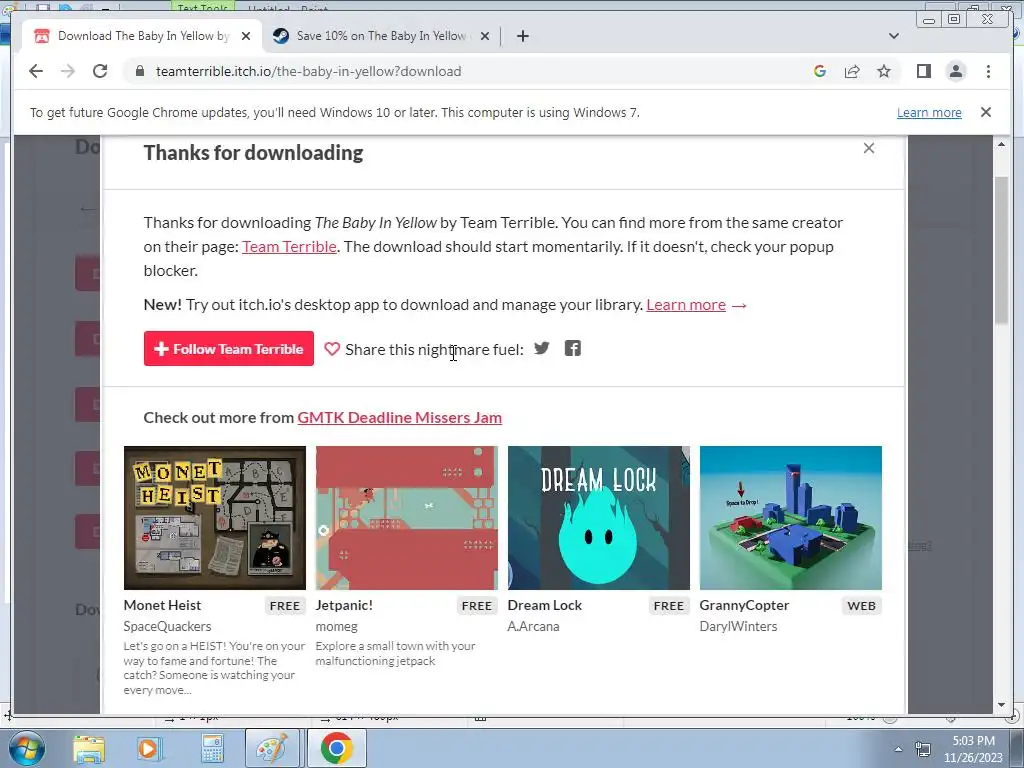Click the Google icon in the address bar
Image resolution: width=1024 pixels, height=768 pixels.
pyautogui.click(x=820, y=71)
